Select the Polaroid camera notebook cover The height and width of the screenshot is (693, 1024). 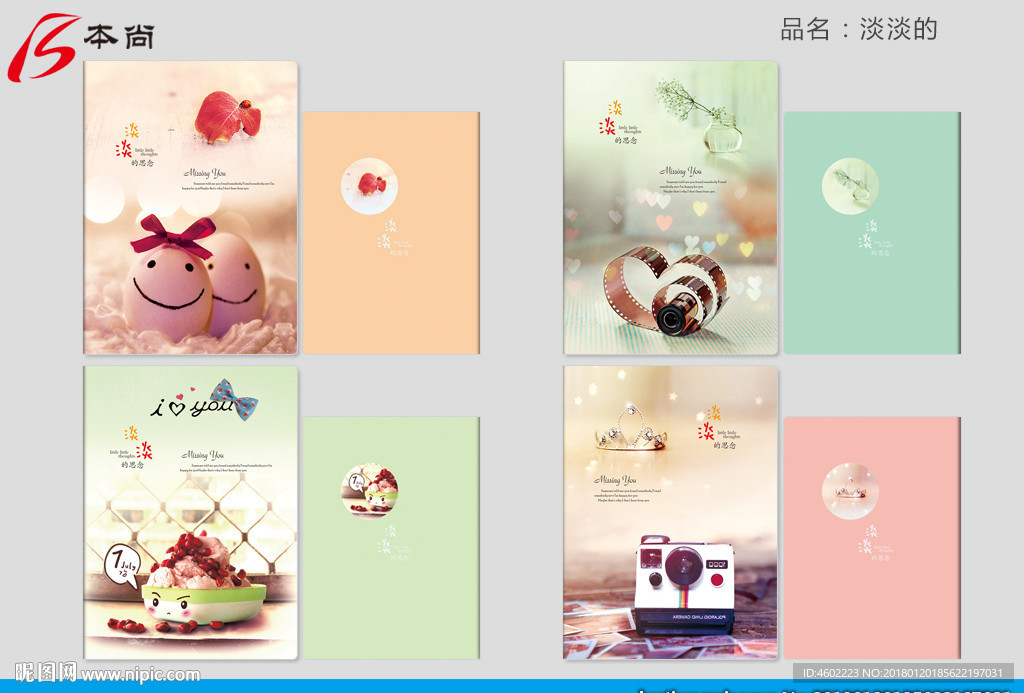[x=671, y=513]
